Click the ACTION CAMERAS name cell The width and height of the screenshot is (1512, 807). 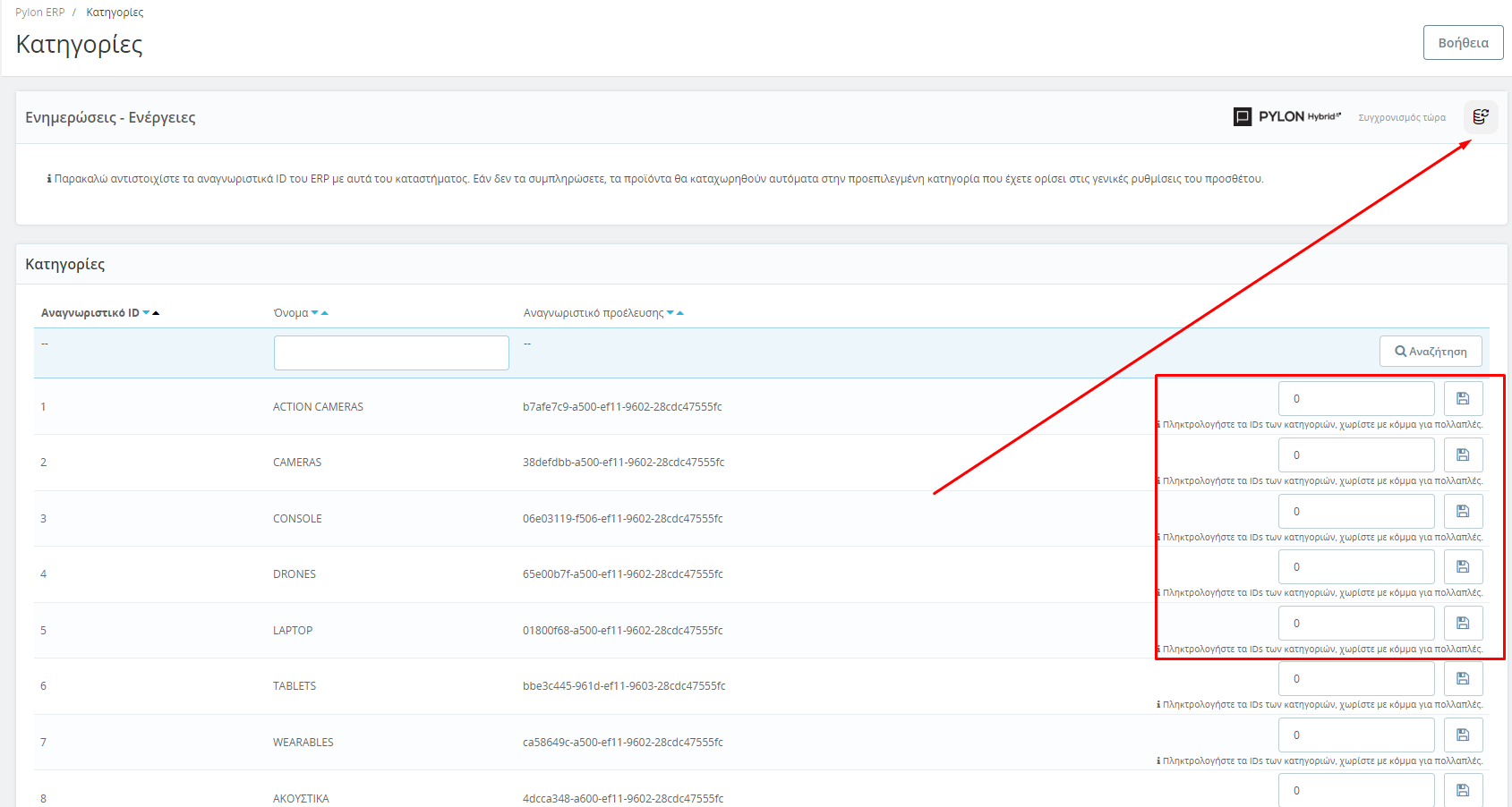click(318, 407)
